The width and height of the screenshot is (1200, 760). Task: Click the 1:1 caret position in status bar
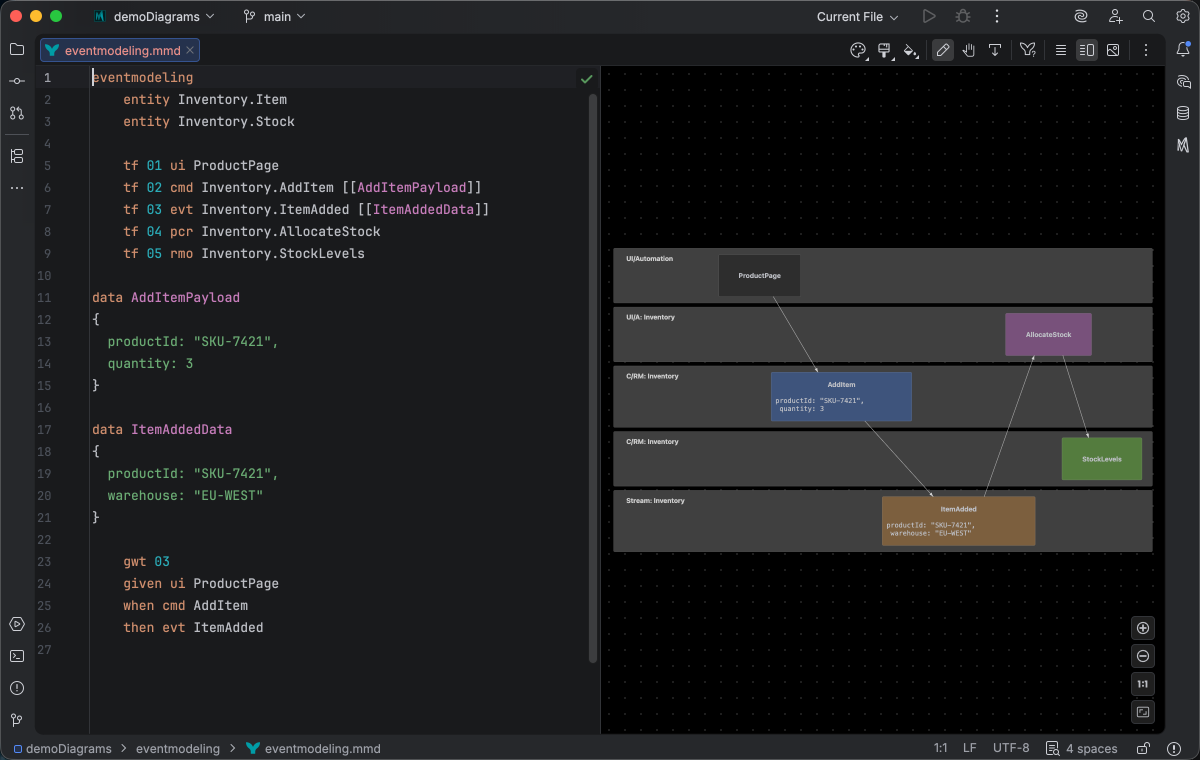941,748
